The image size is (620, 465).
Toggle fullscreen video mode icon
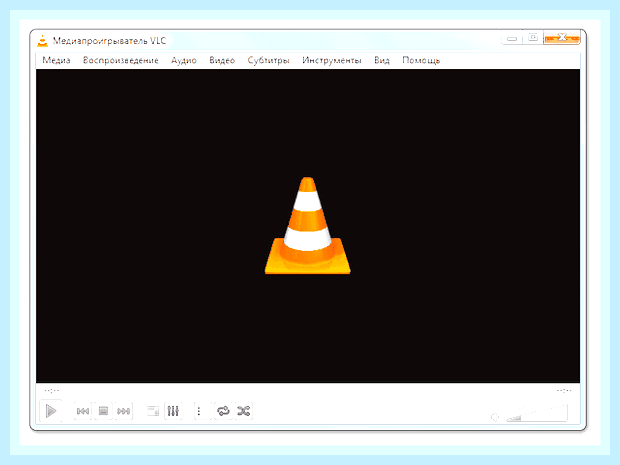pos(153,411)
